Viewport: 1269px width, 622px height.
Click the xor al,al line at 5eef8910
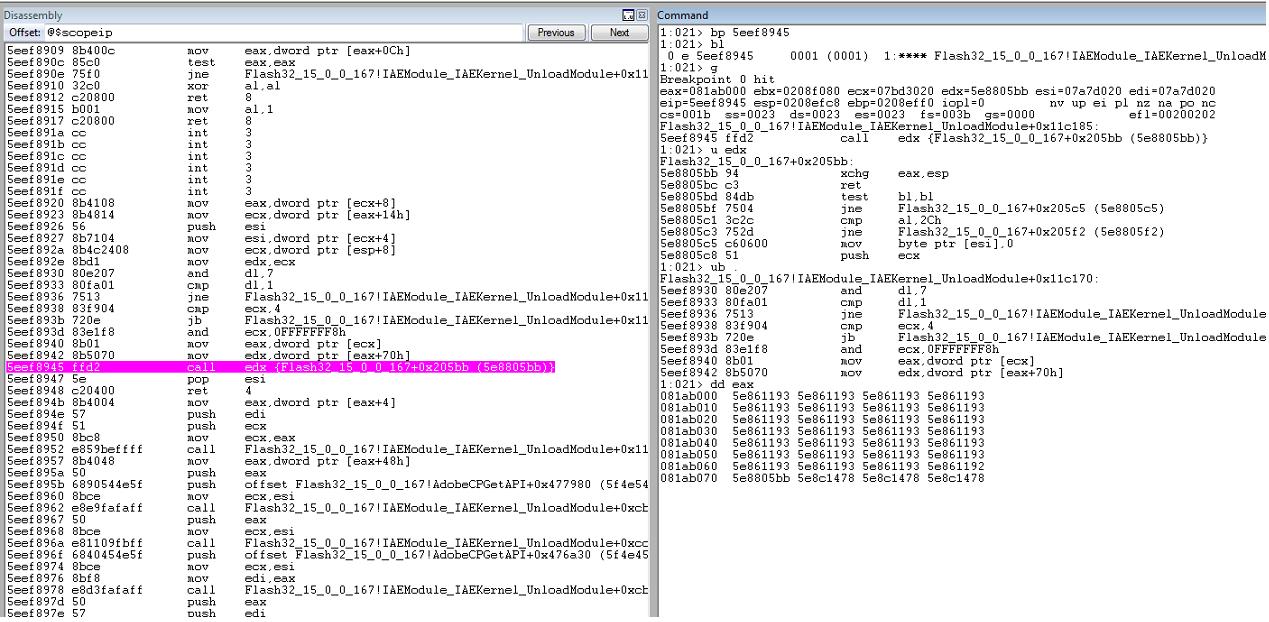click(x=327, y=86)
